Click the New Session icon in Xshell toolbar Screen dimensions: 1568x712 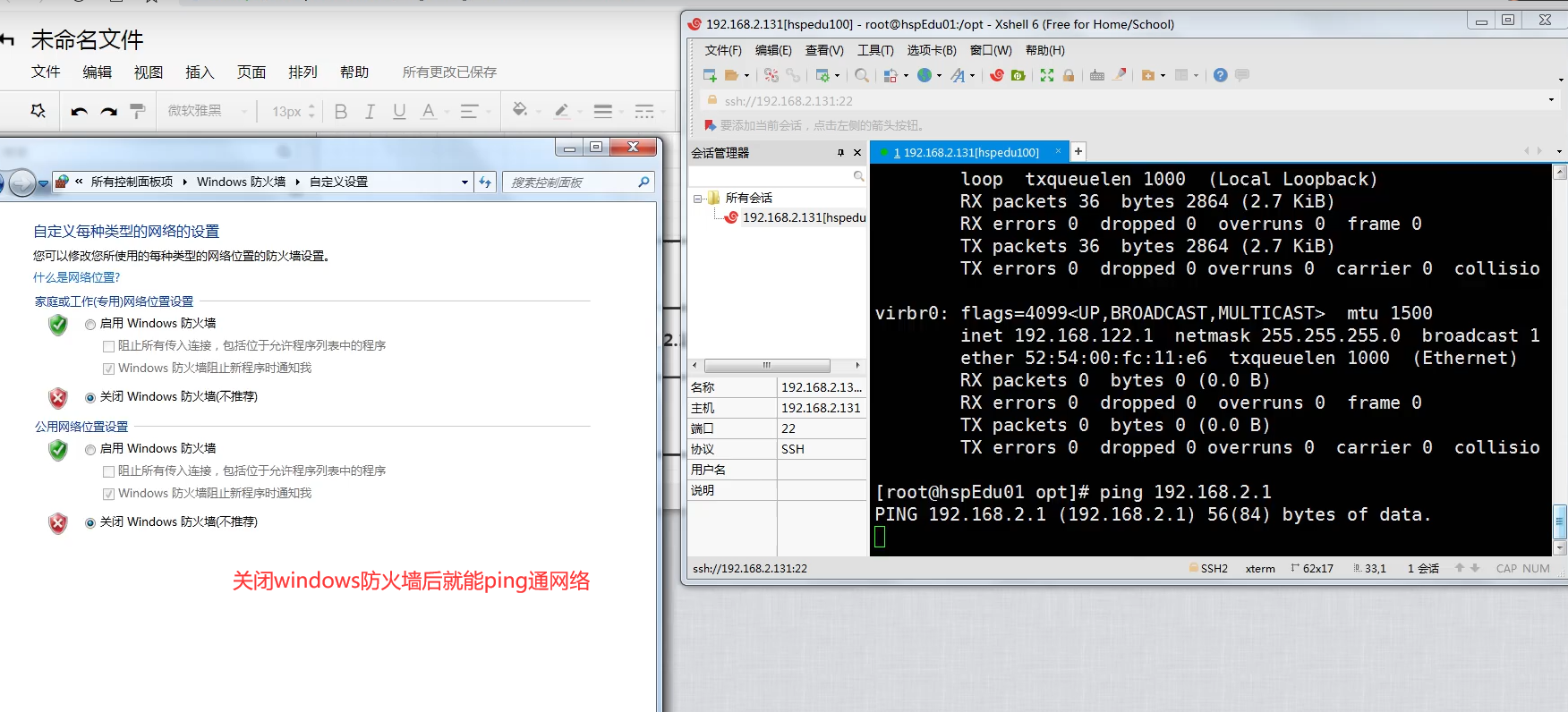click(x=710, y=75)
